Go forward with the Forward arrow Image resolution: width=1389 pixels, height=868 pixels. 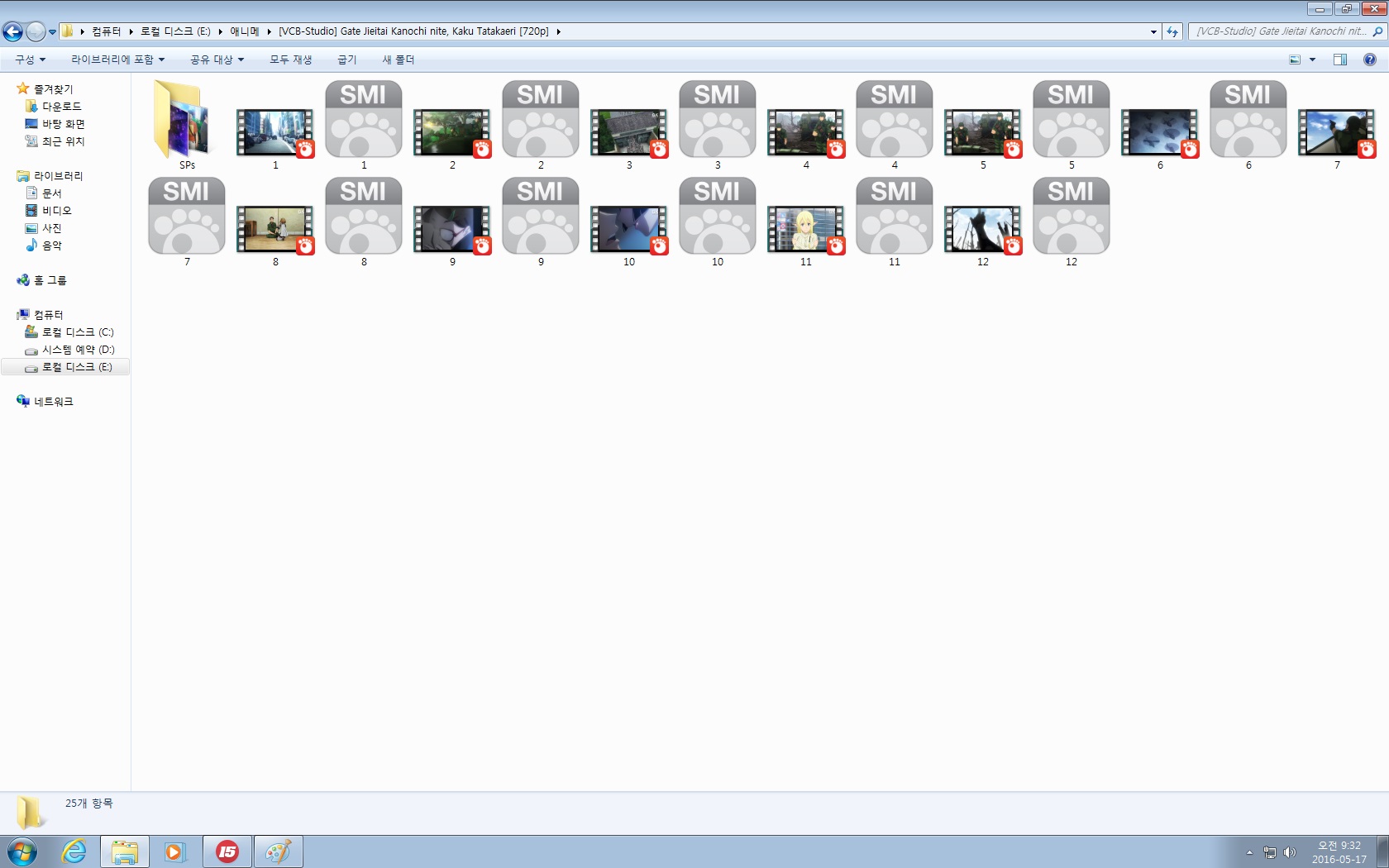[x=36, y=31]
